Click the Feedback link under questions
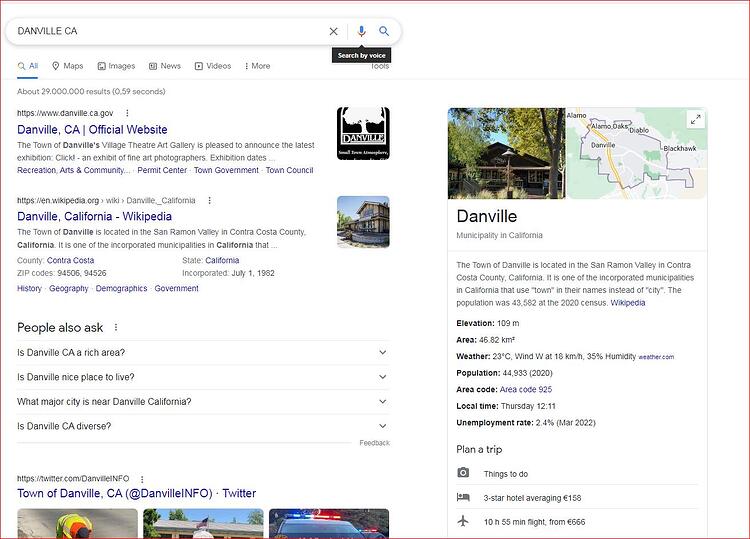This screenshot has width=750, height=539. click(375, 443)
